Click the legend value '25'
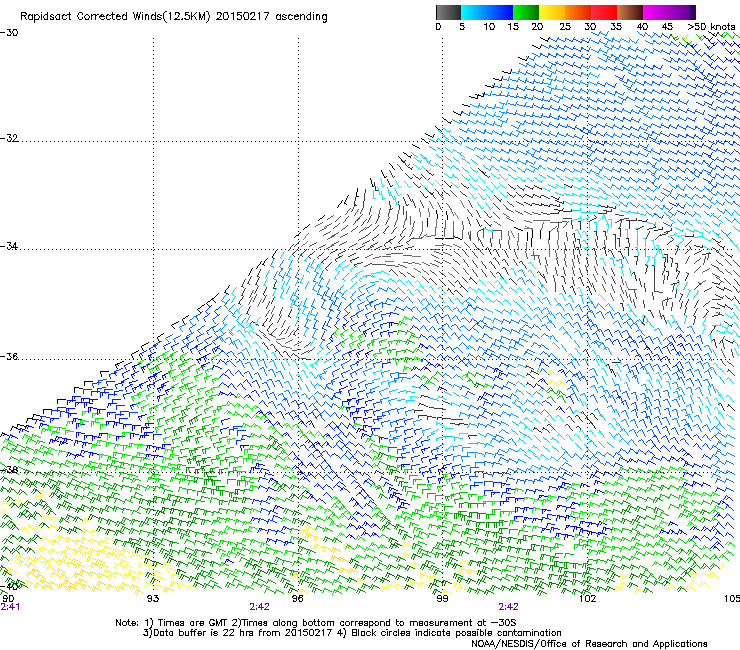This screenshot has width=740, height=650. tap(565, 27)
